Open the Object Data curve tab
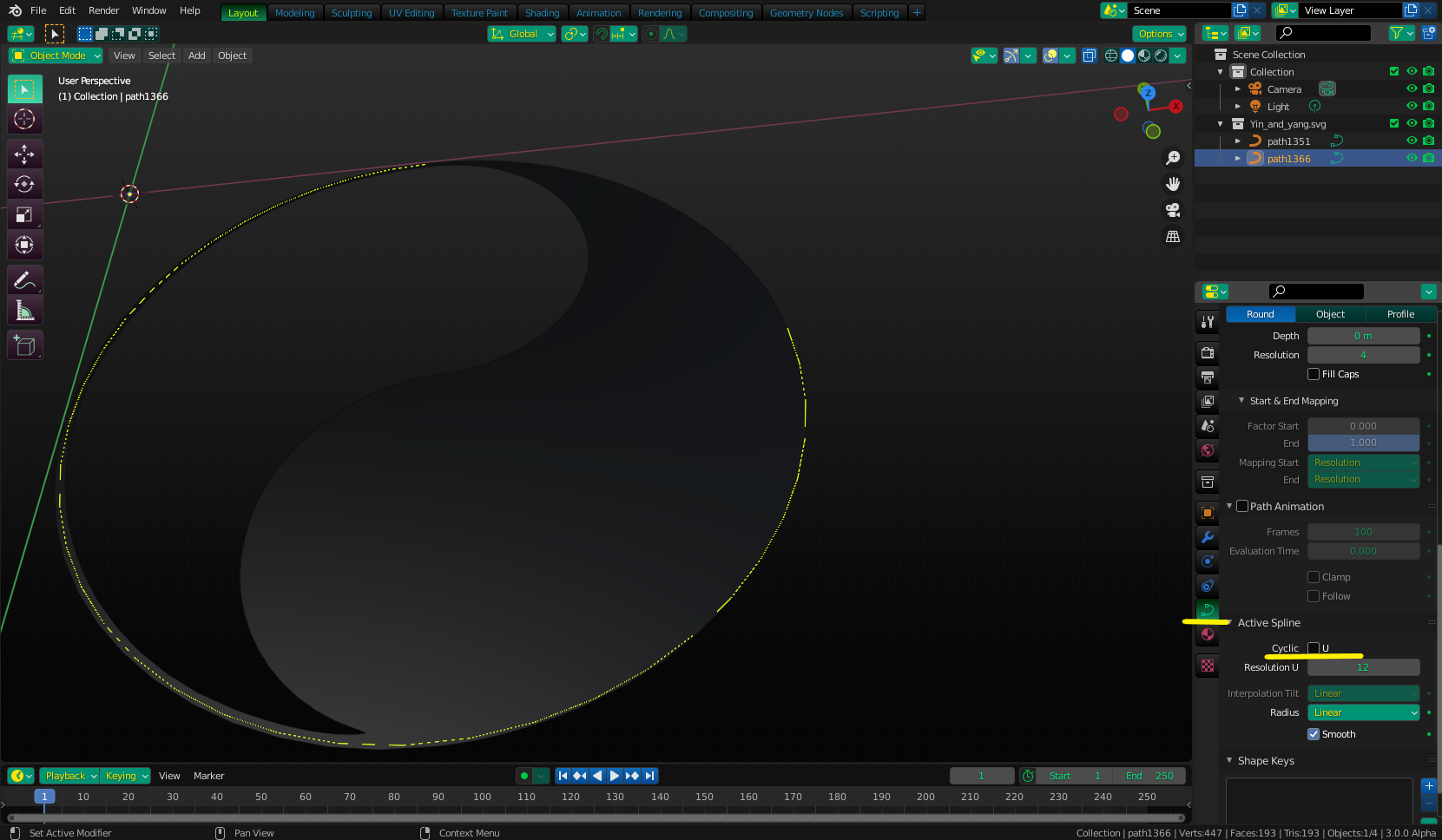 coord(1208,610)
